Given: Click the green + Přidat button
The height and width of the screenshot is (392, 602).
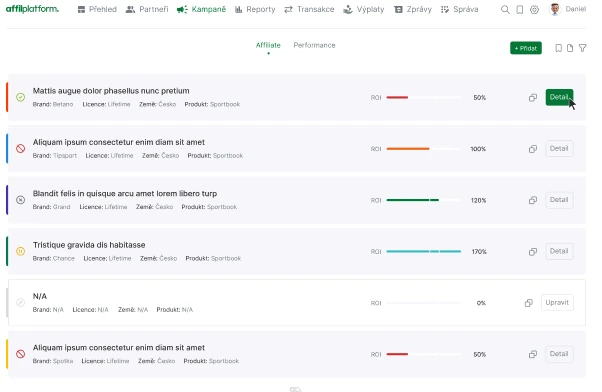Looking at the screenshot, I should click(526, 48).
